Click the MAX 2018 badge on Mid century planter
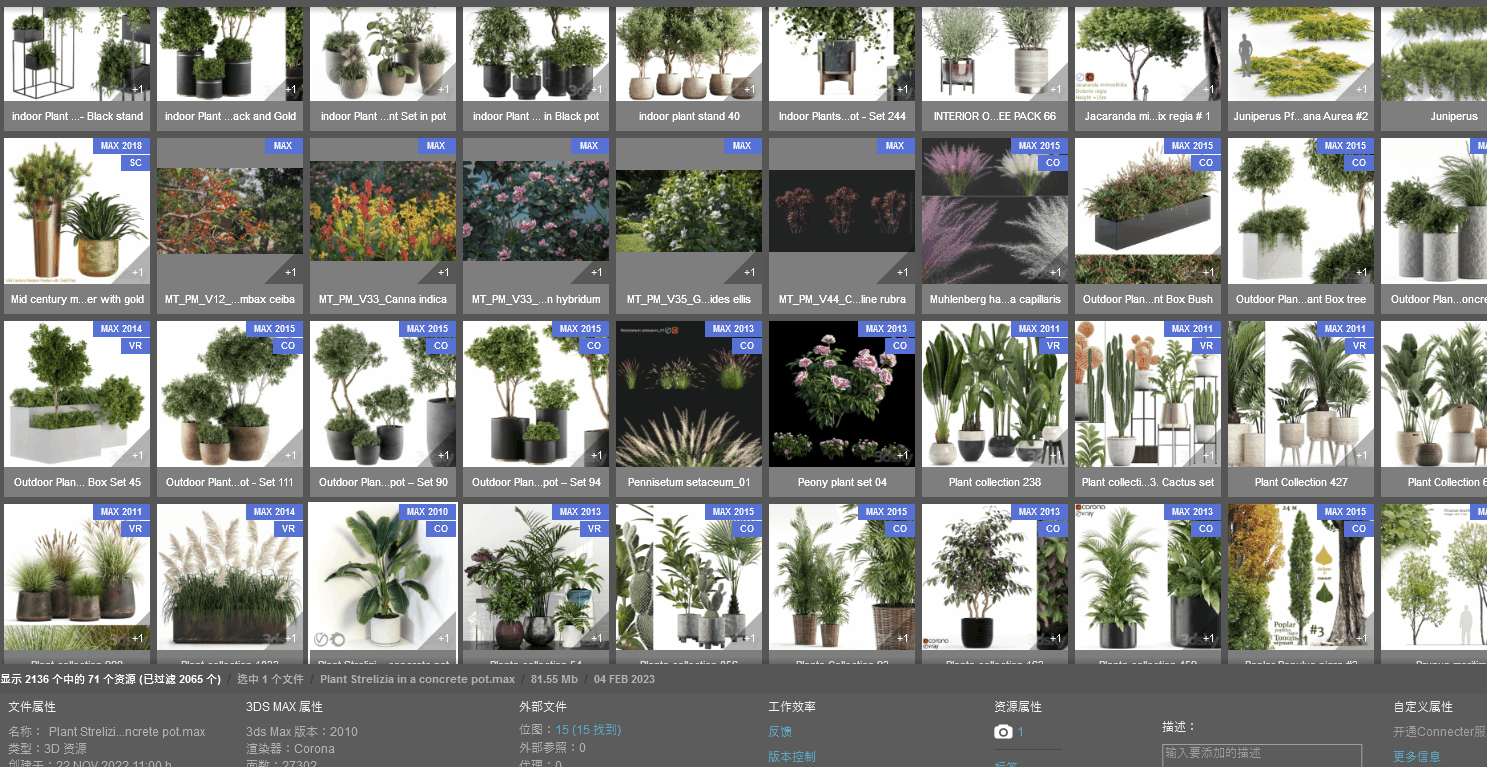1487x767 pixels. [x=121, y=146]
